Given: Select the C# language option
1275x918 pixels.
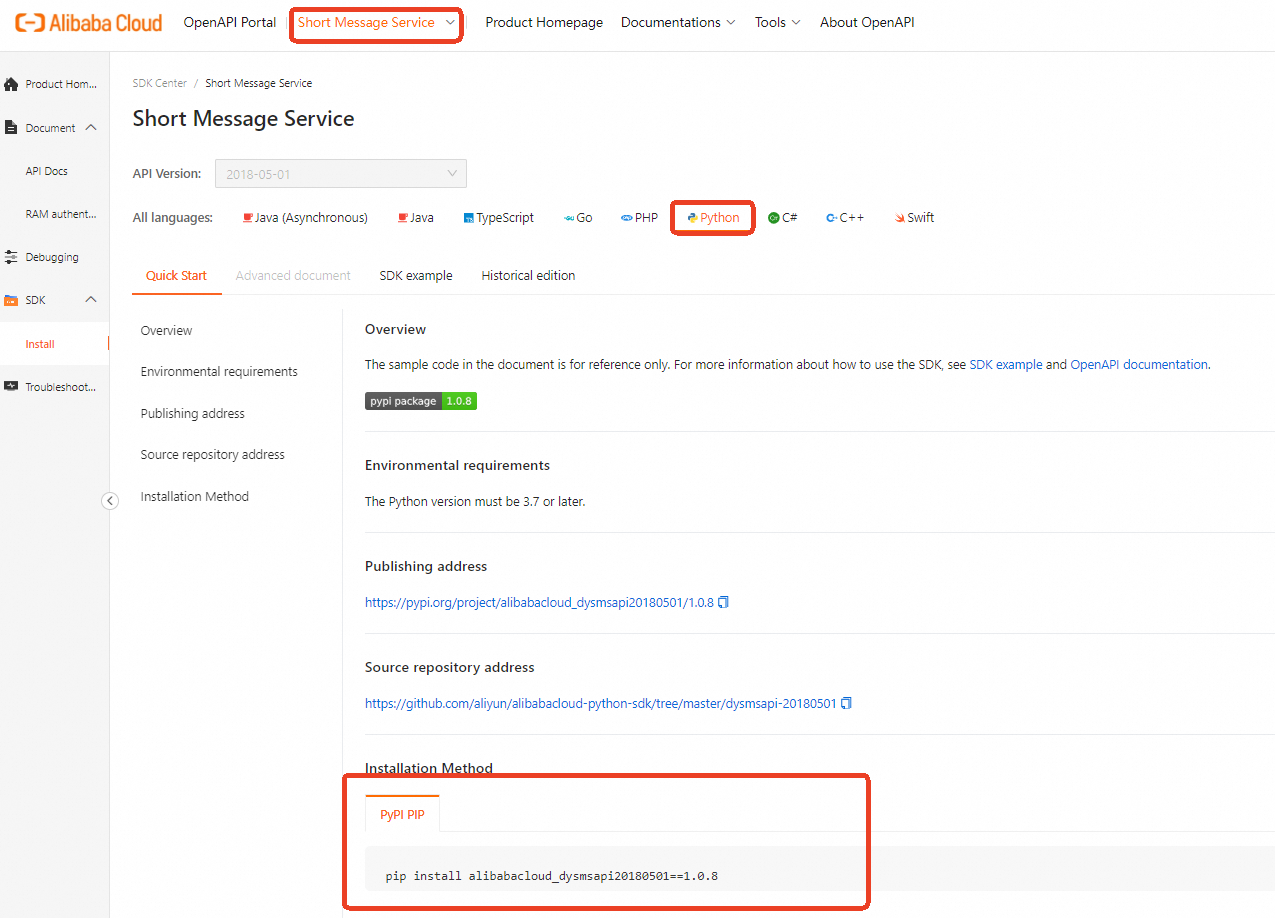Looking at the screenshot, I should (x=783, y=217).
